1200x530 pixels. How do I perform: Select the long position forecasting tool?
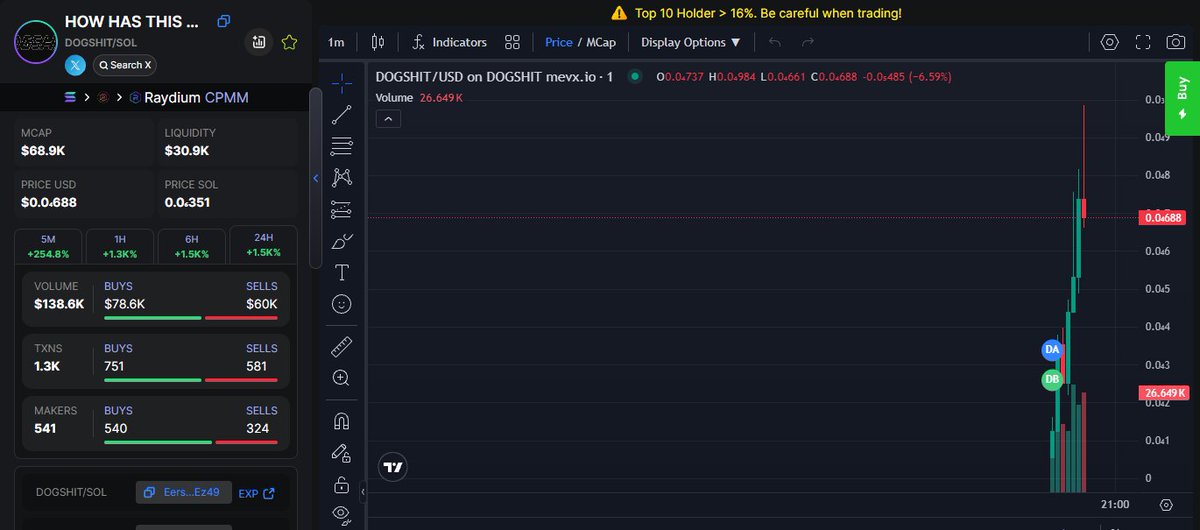point(341,209)
